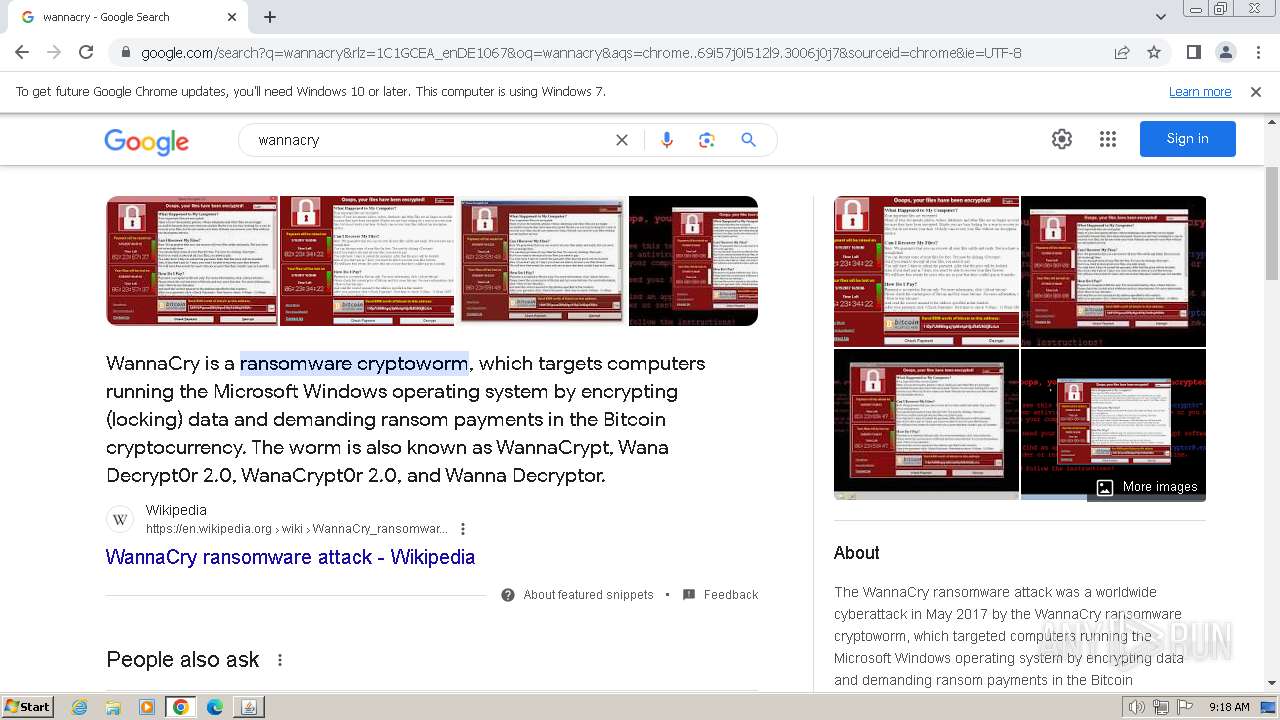Open the network tray icon
This screenshot has width=1280, height=720.
click(x=1161, y=707)
